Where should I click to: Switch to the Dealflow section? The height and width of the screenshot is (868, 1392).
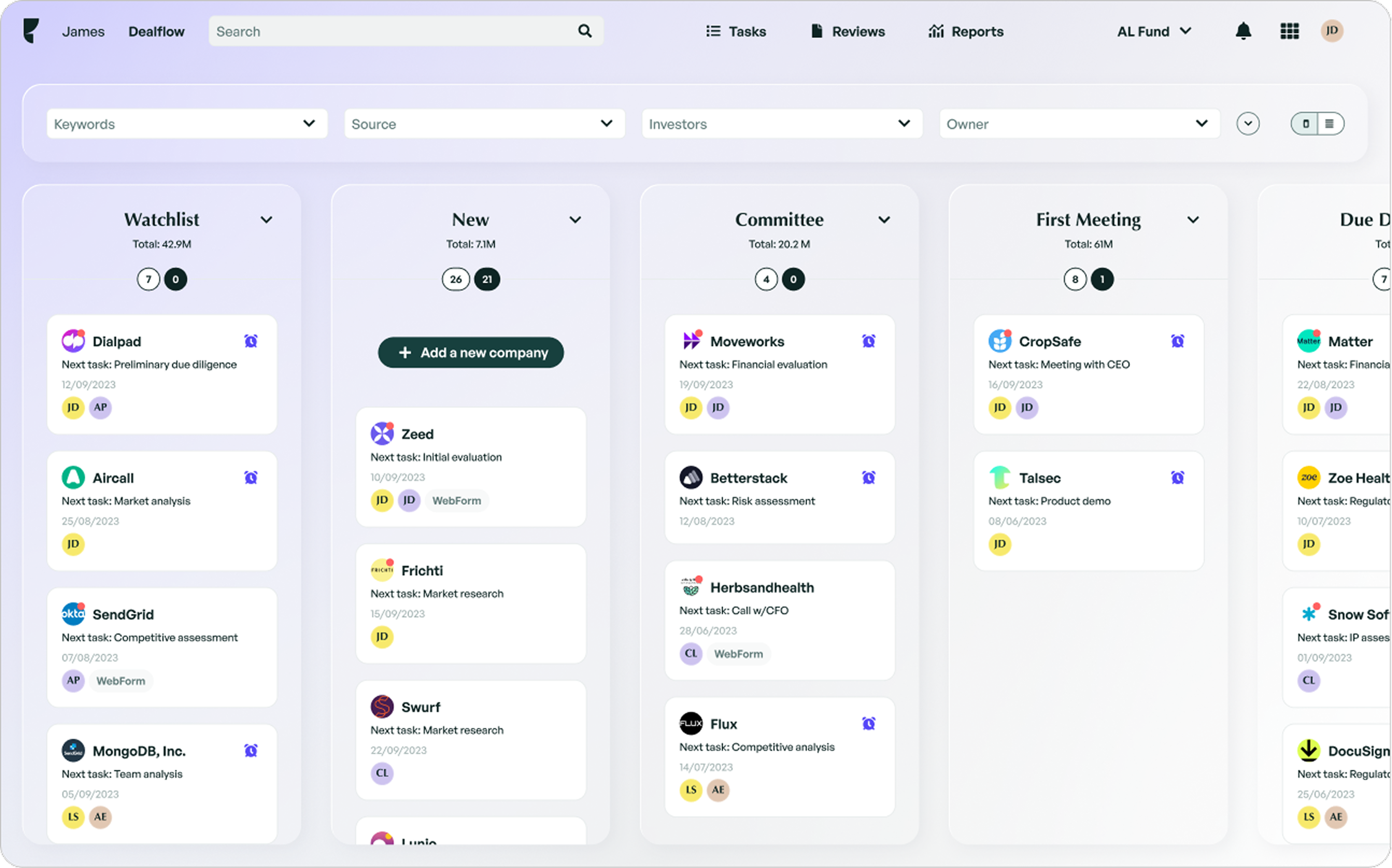click(156, 31)
